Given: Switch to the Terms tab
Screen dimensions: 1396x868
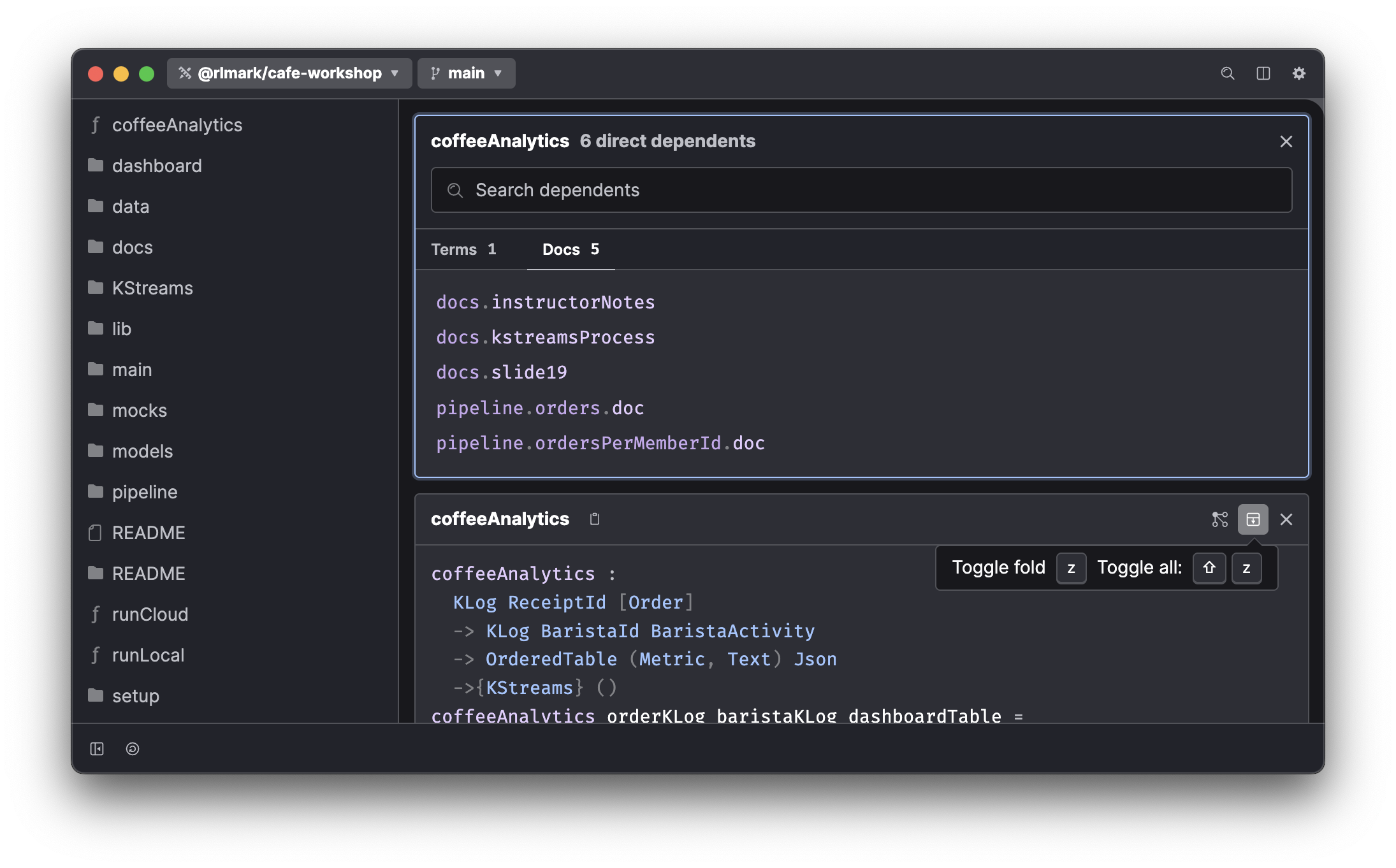Looking at the screenshot, I should 463,249.
